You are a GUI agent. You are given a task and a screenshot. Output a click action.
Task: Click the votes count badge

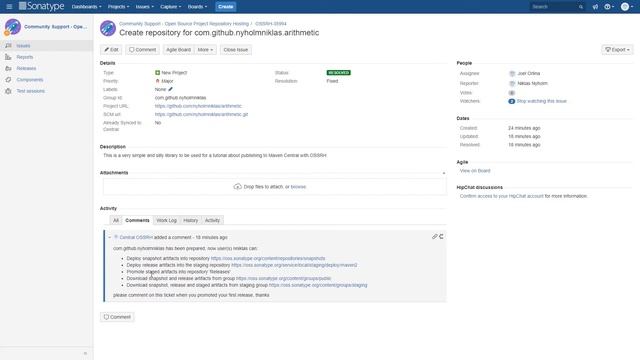click(511, 93)
